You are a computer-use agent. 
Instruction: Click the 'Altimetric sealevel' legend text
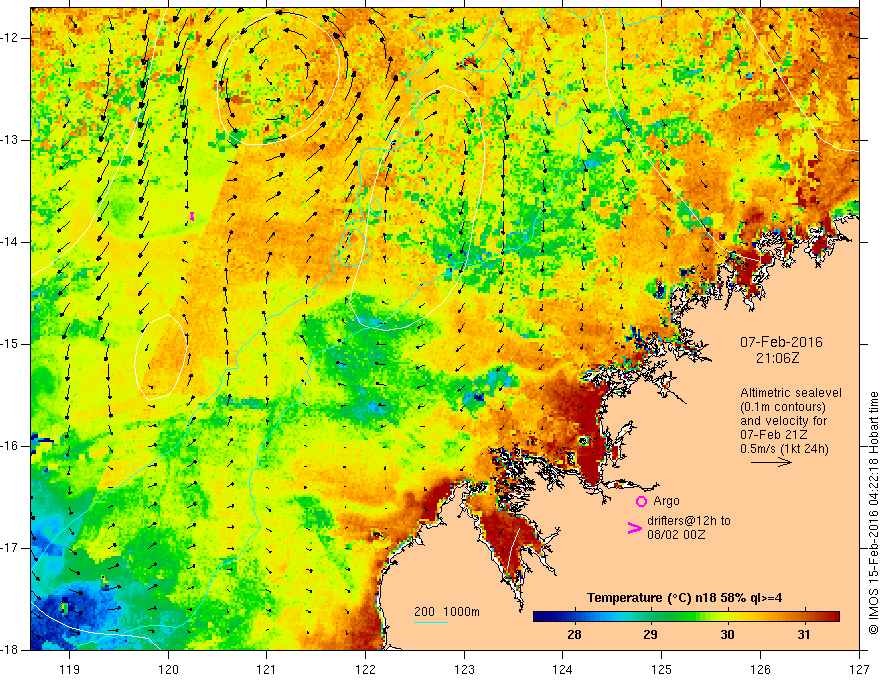[791, 393]
